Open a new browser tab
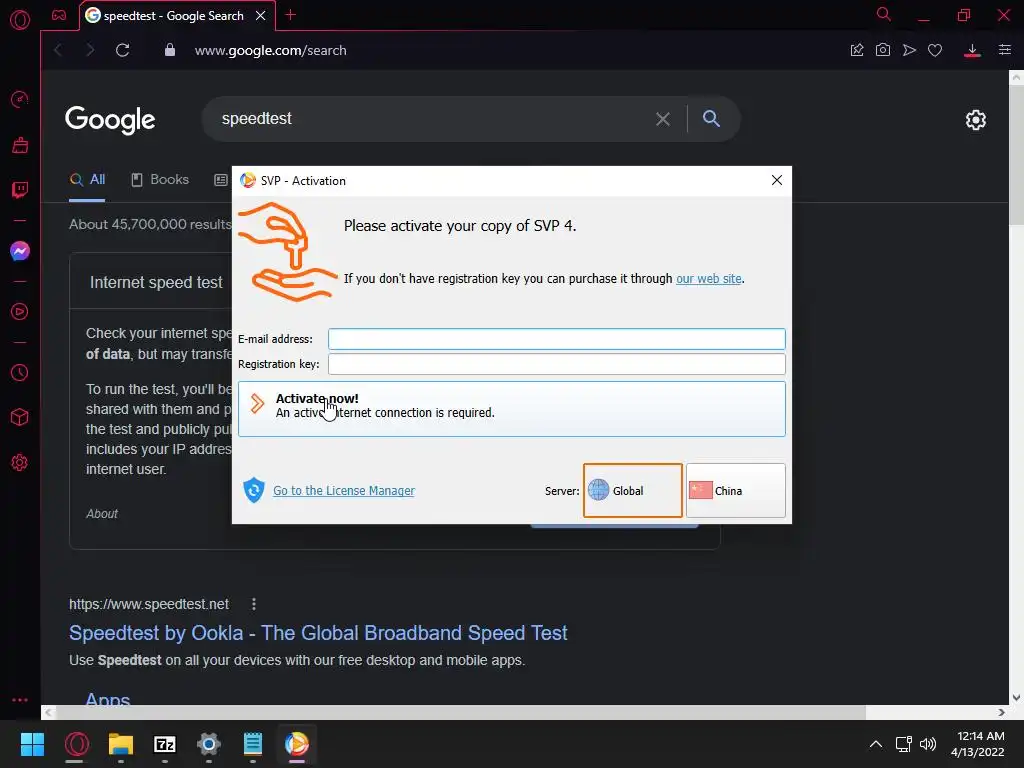Image resolution: width=1024 pixels, height=768 pixels. tap(291, 15)
